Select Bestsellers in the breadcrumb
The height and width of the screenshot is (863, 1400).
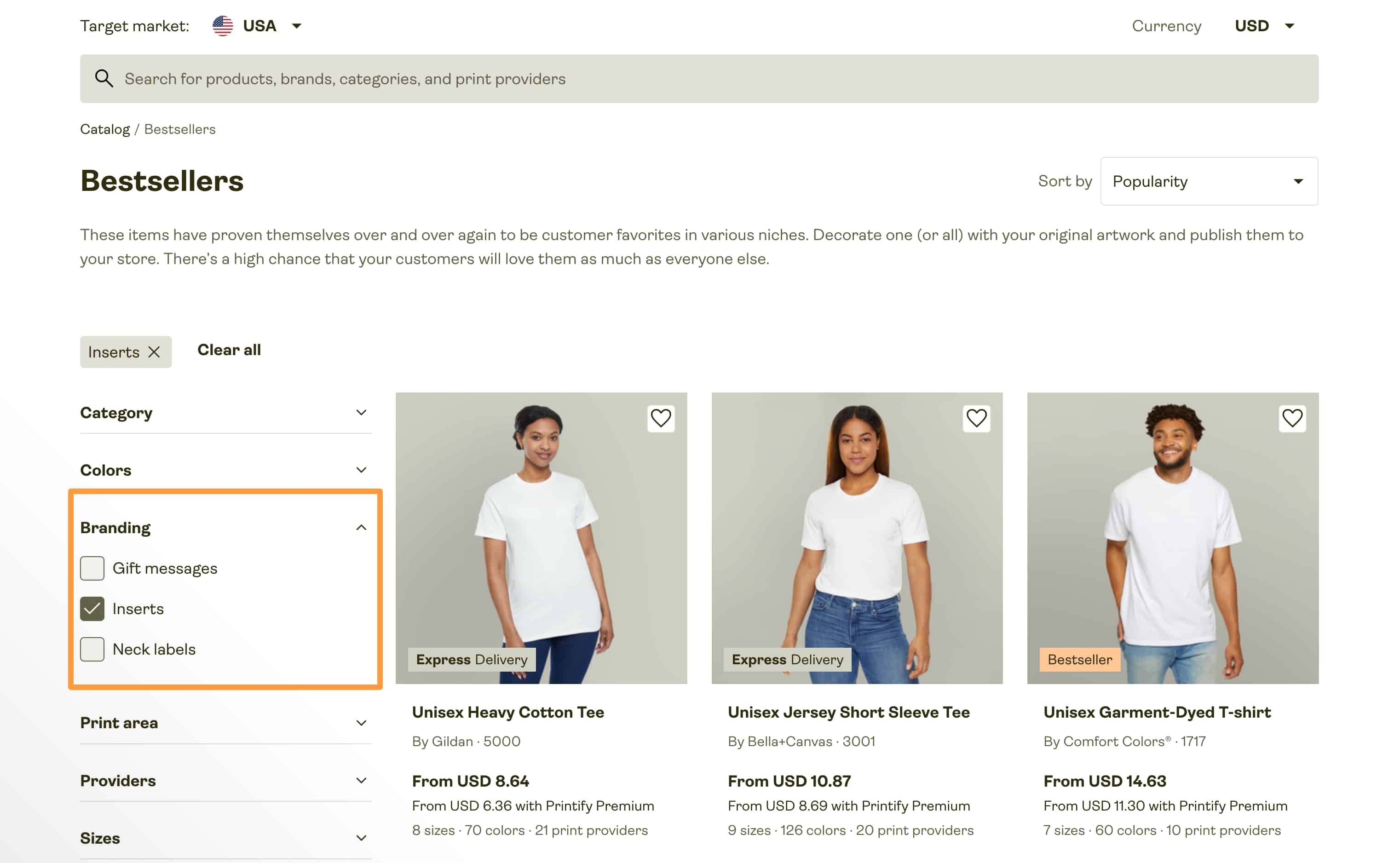coord(180,129)
